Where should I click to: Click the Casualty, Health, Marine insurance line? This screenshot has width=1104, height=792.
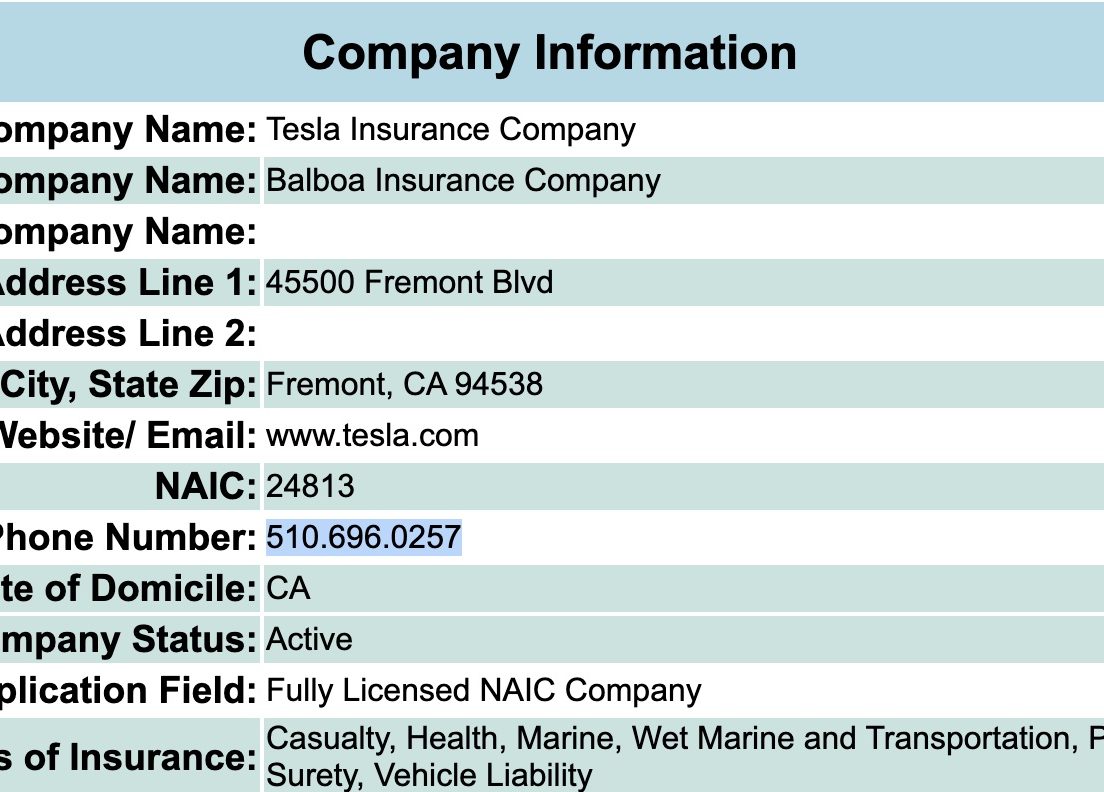pos(684,738)
